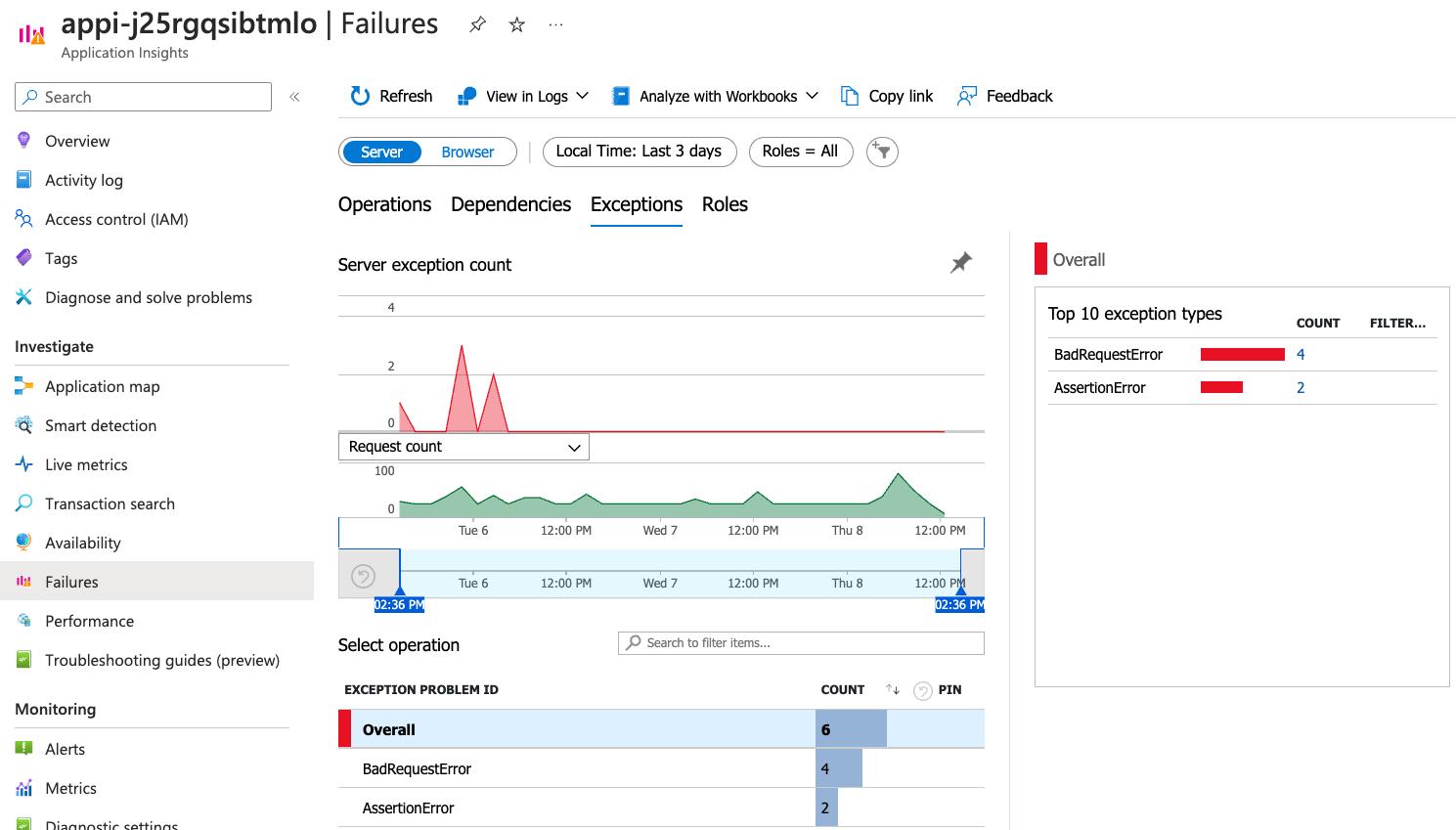Click the FILTER... column header
The height and width of the screenshot is (830, 1456).
tap(1397, 323)
